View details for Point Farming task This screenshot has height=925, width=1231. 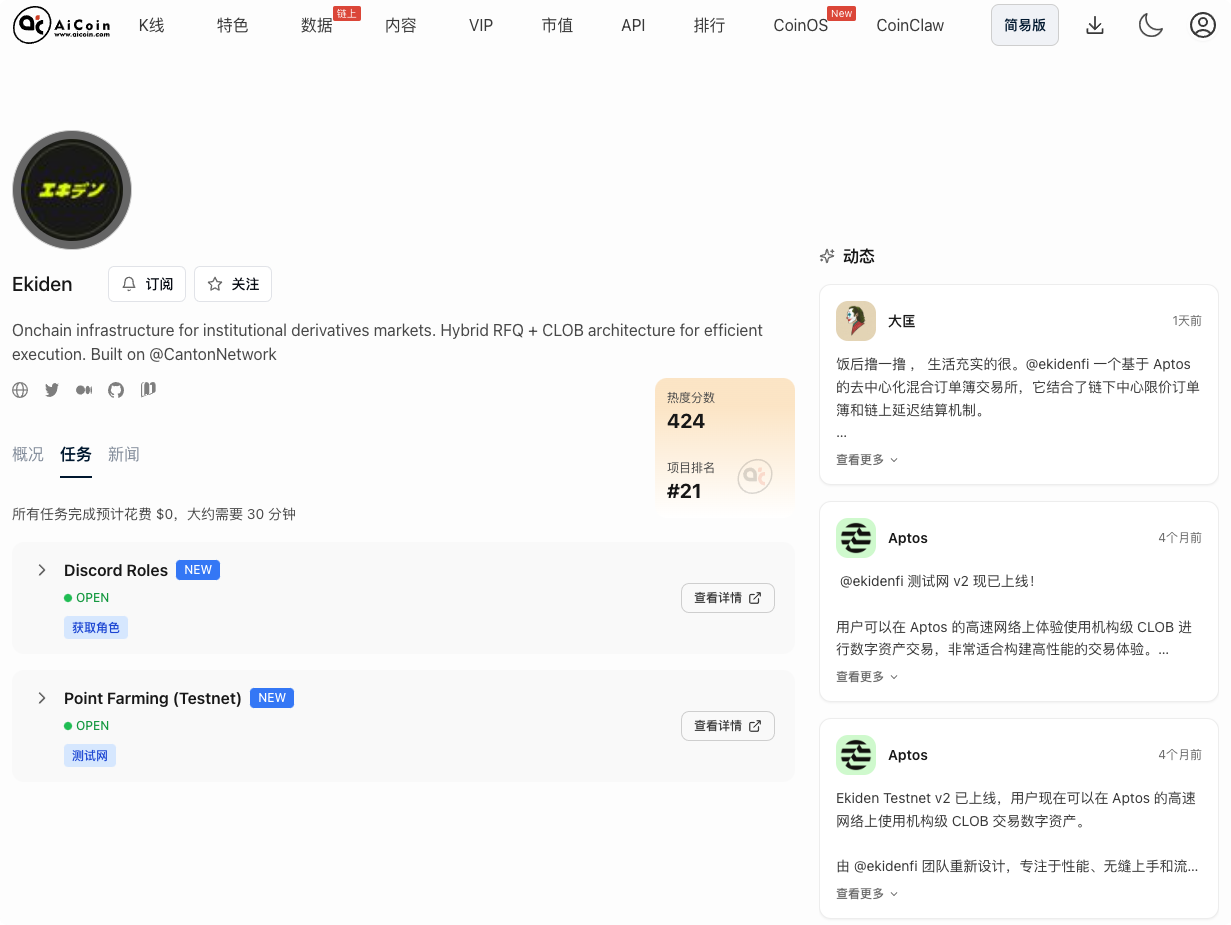click(x=728, y=726)
